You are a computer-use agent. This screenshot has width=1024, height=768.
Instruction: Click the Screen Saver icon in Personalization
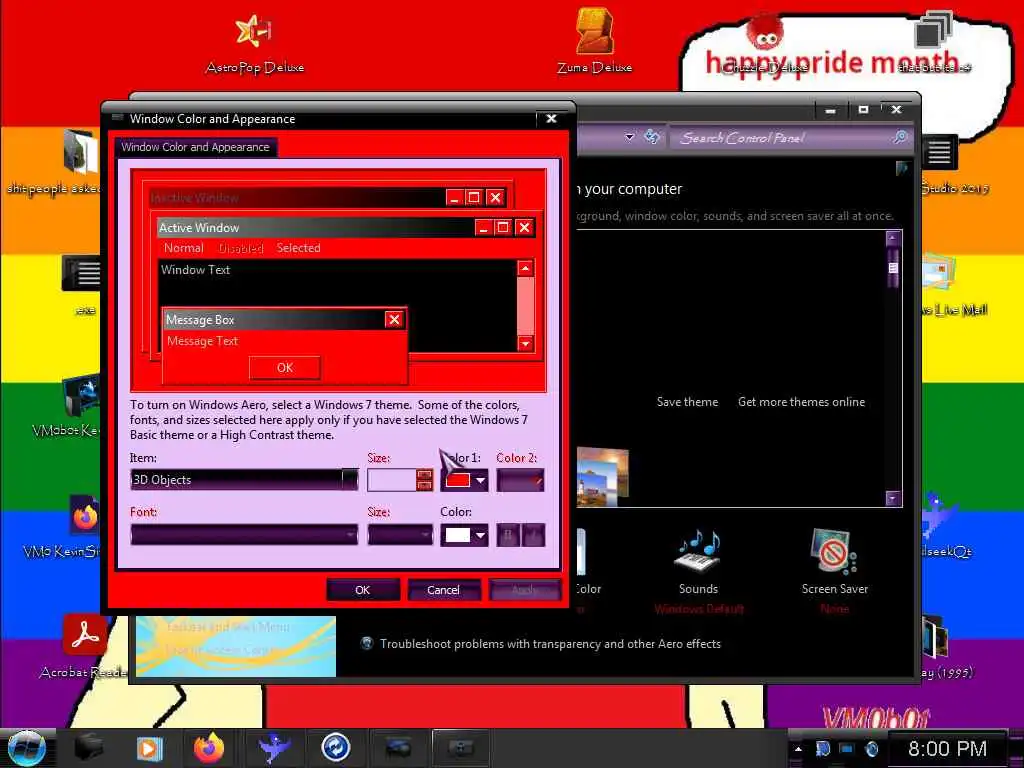pos(834,552)
